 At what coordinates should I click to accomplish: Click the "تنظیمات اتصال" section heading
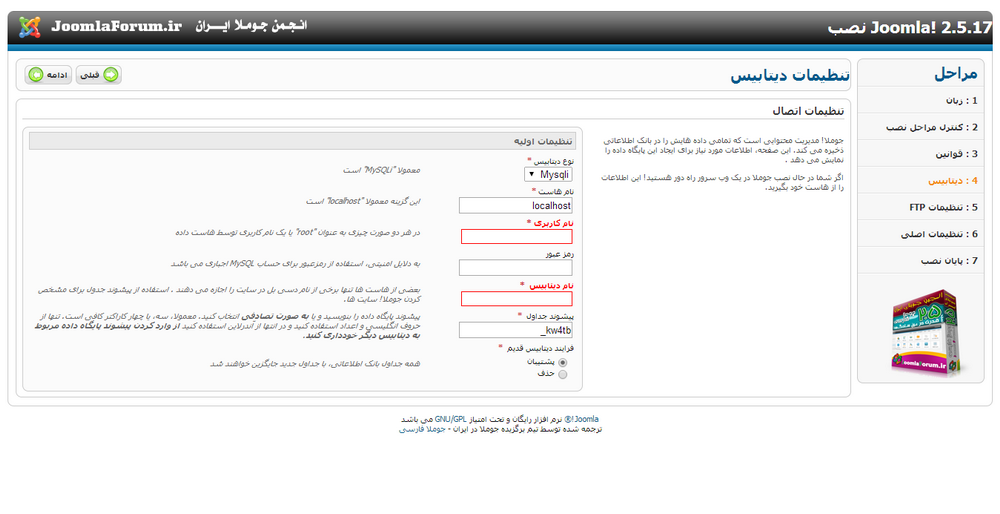coord(808,111)
